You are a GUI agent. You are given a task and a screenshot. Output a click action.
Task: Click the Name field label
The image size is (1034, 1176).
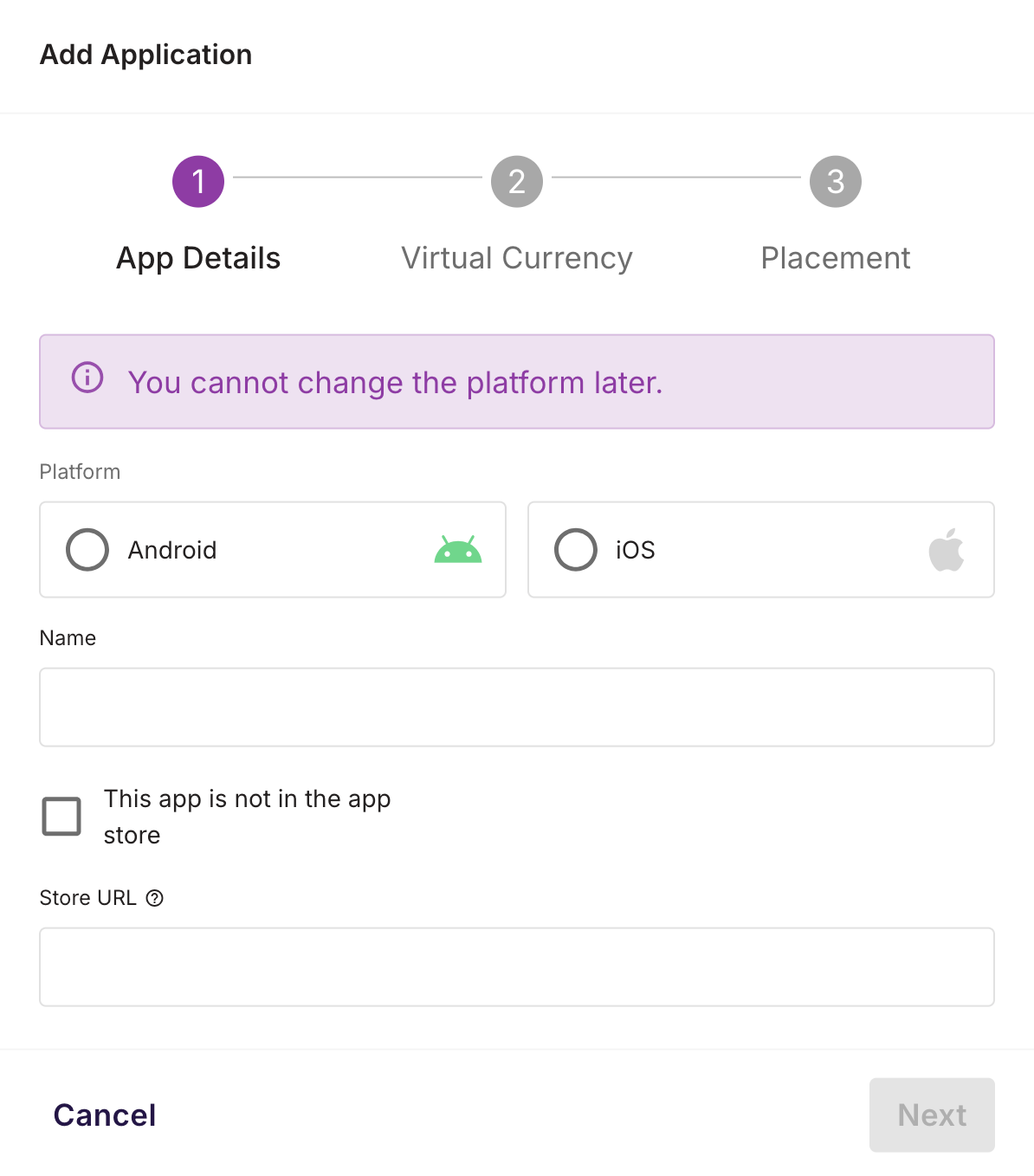(68, 638)
